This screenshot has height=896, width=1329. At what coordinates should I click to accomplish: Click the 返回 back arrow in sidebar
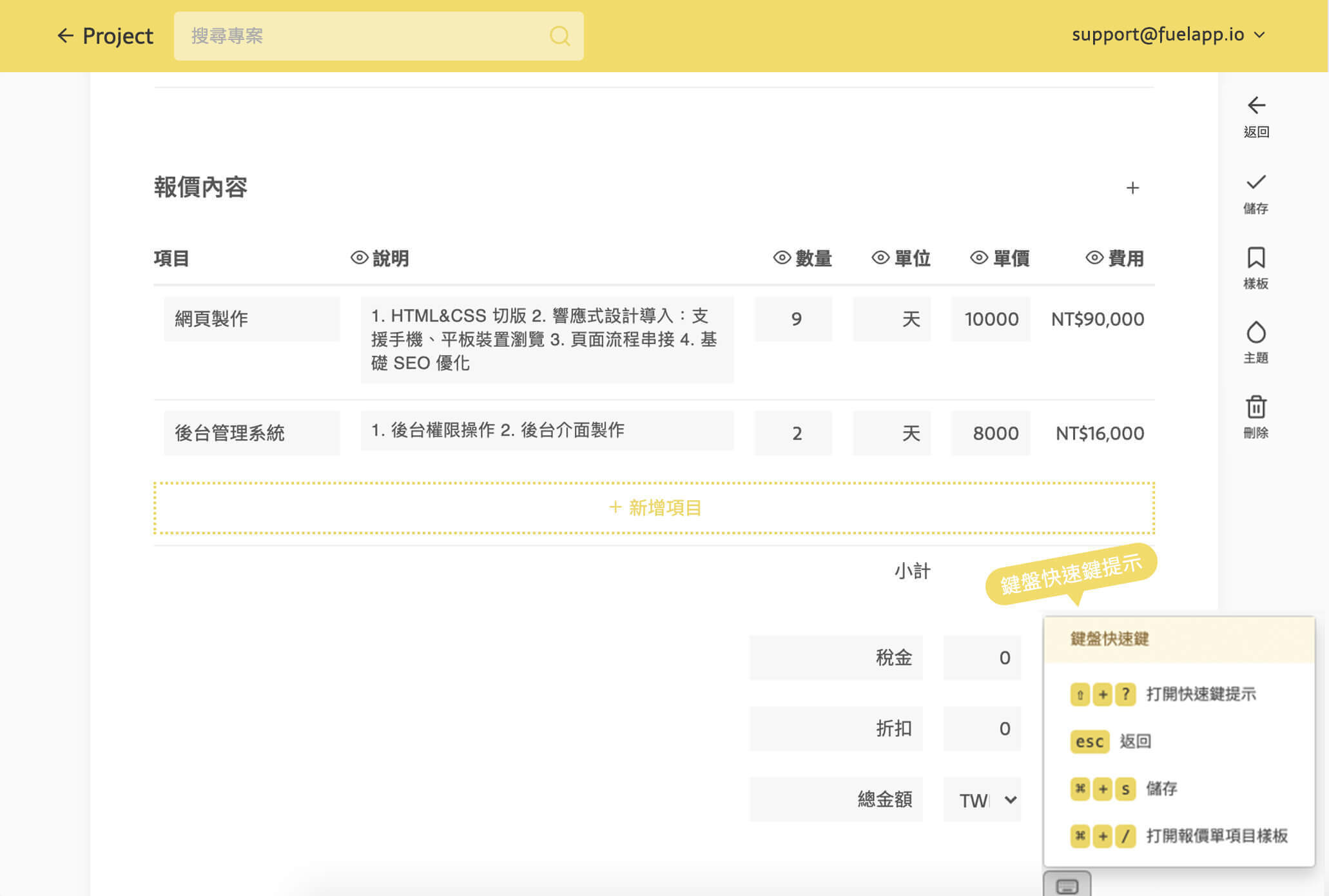click(1256, 106)
